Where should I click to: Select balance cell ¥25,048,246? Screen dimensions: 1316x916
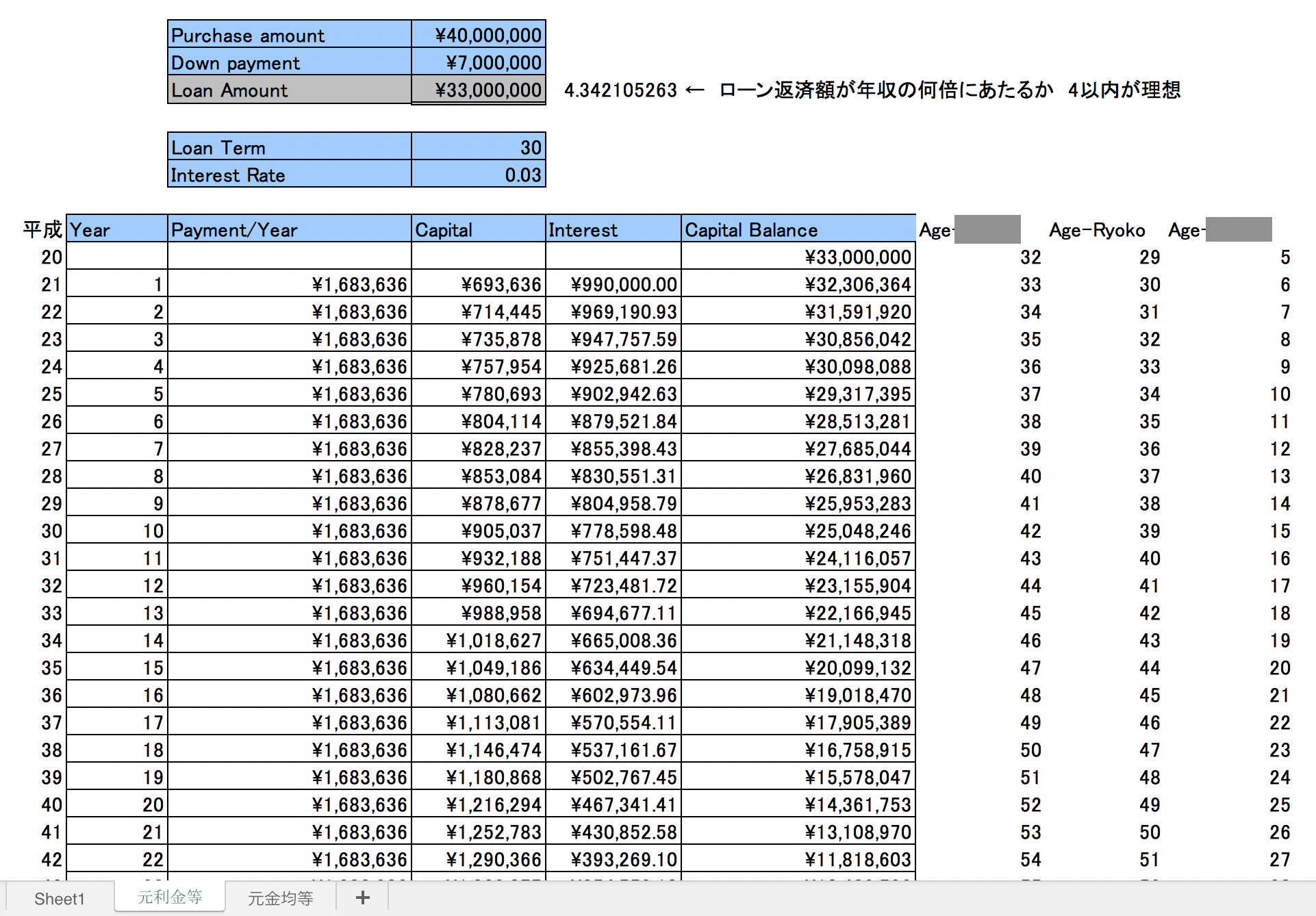click(x=798, y=531)
